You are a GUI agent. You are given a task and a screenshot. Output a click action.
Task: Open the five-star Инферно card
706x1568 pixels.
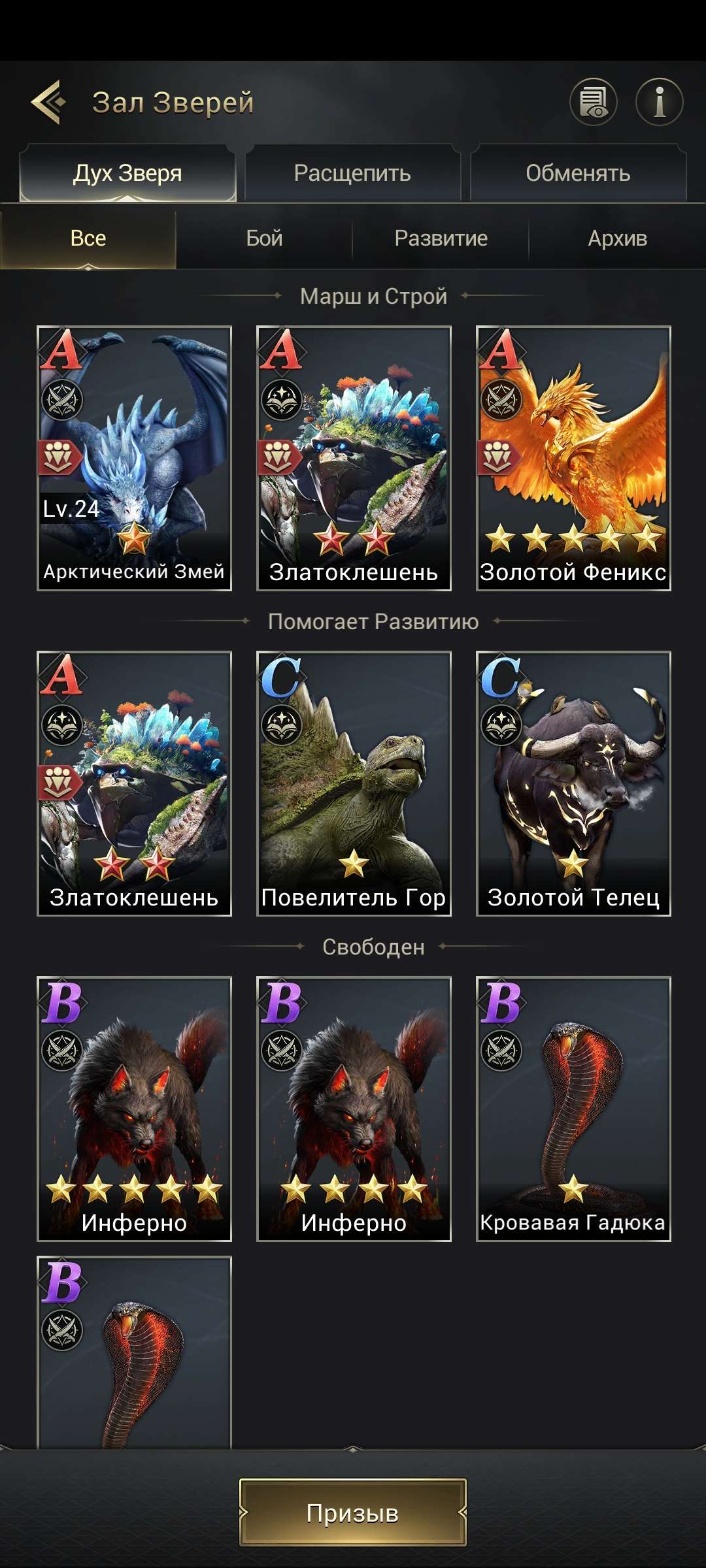[134, 1109]
